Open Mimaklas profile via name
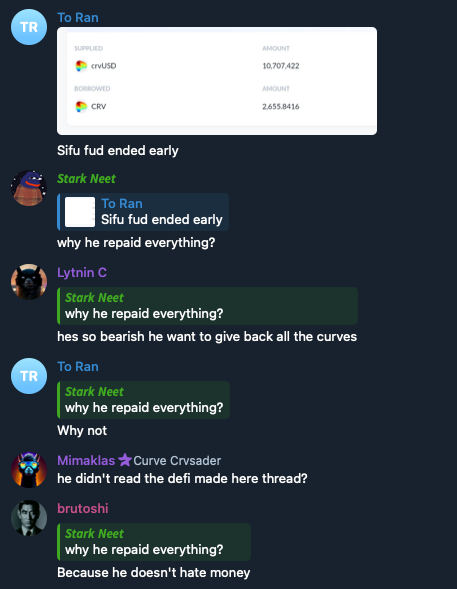The image size is (457, 589). [86, 461]
